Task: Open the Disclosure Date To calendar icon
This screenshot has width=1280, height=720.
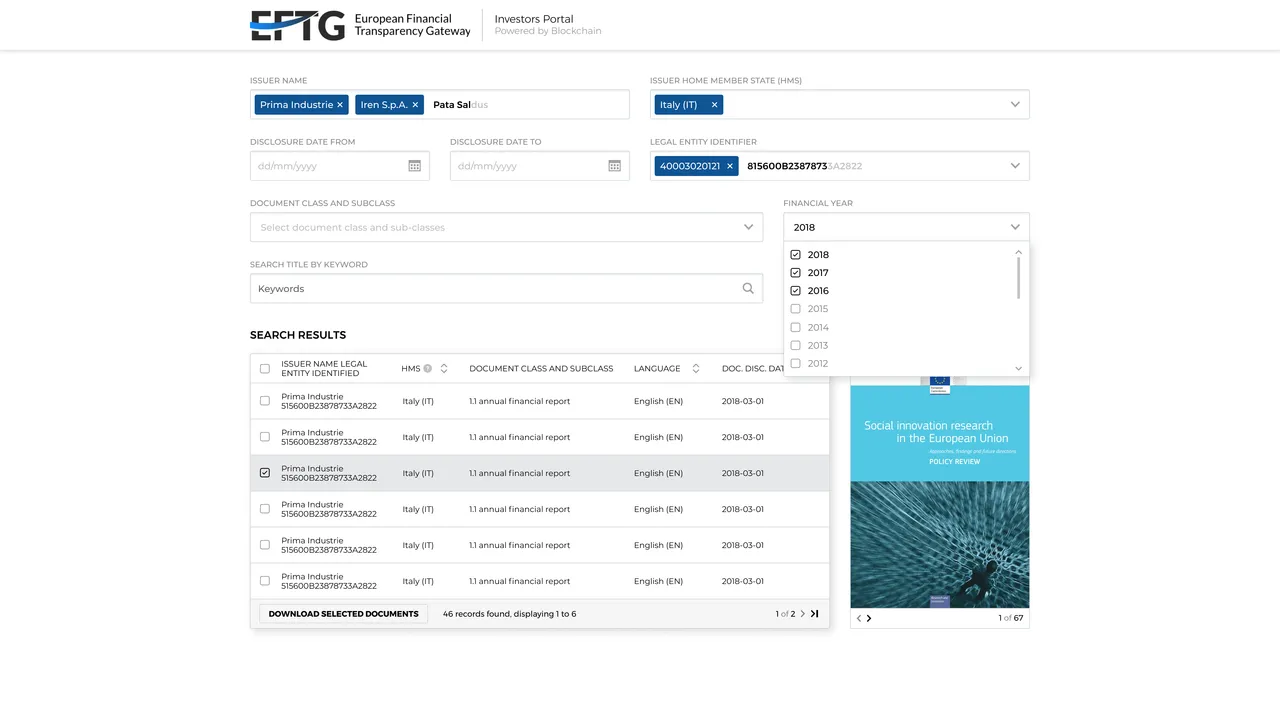Action: click(x=614, y=166)
